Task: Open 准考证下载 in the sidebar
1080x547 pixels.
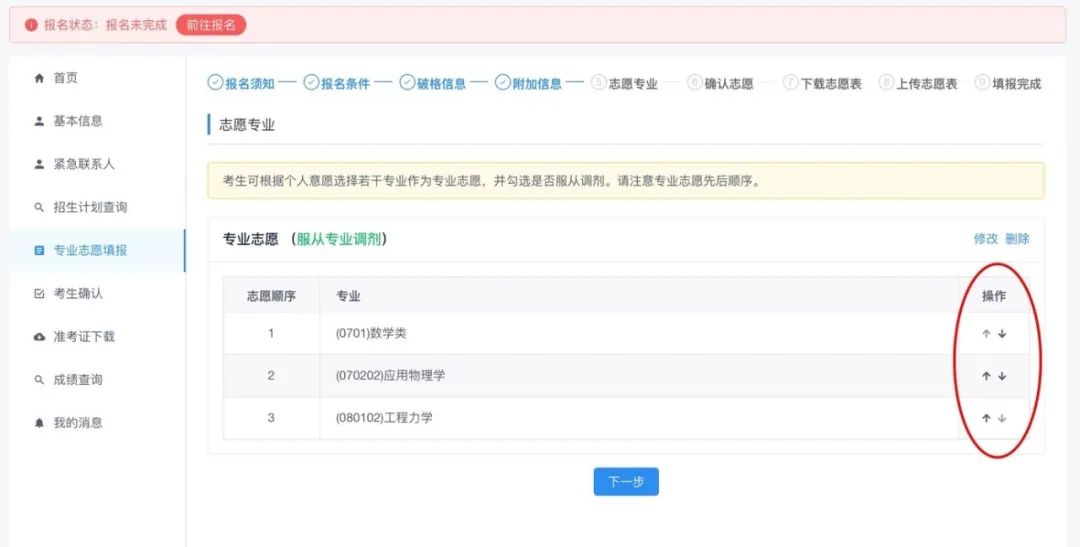Action: point(98,337)
